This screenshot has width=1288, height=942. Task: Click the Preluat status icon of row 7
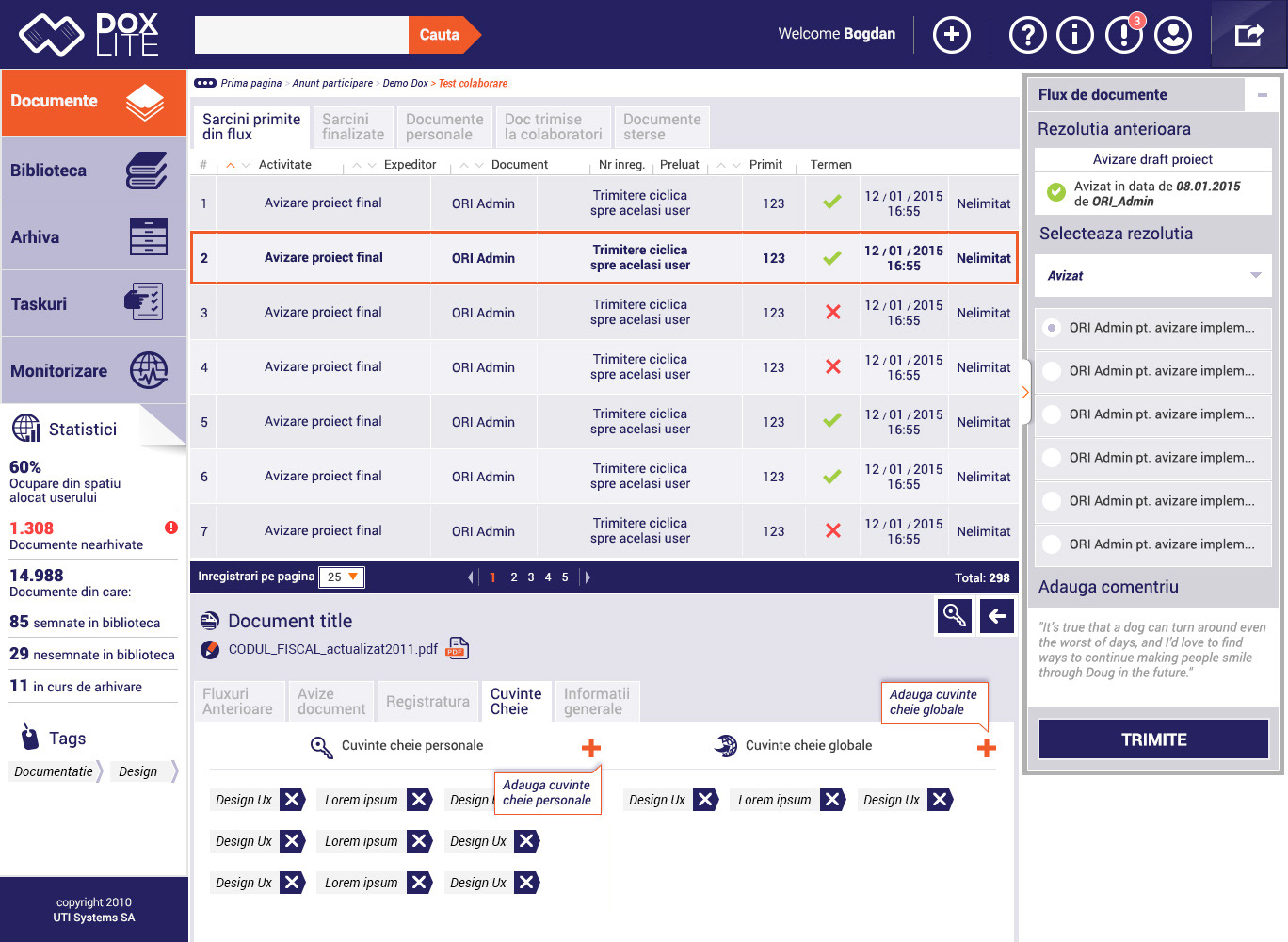(833, 530)
